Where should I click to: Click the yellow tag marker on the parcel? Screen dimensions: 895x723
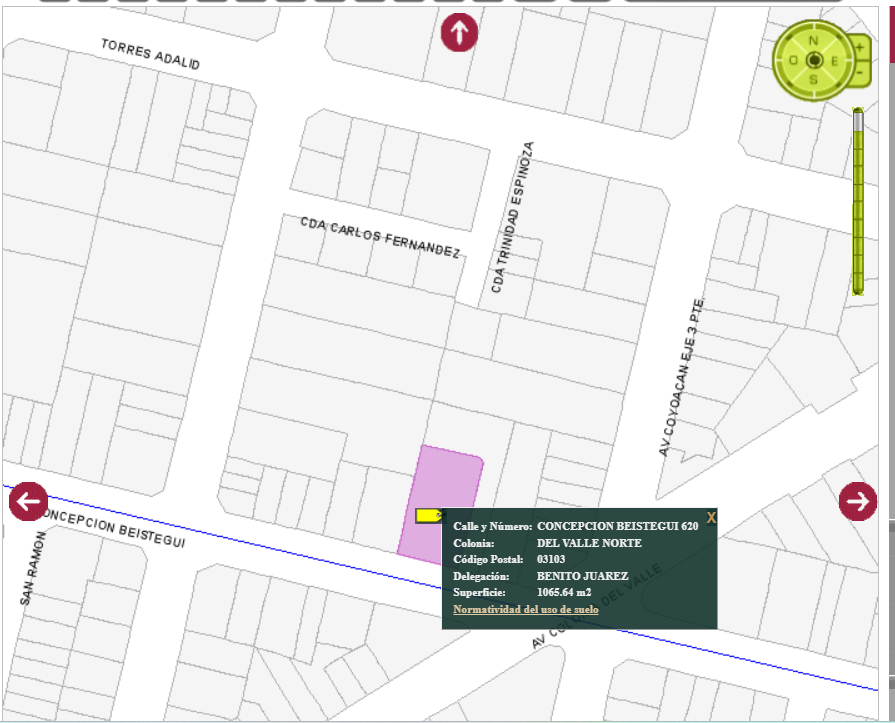[429, 516]
